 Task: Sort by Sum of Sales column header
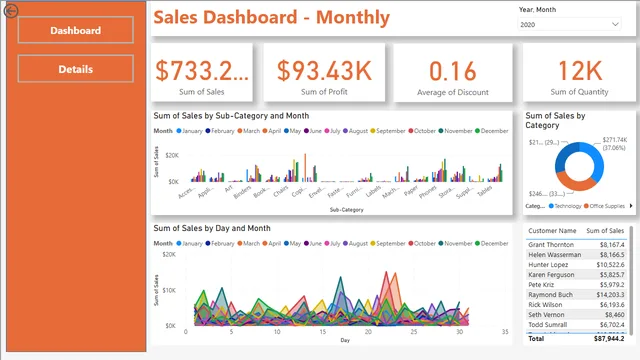coord(605,231)
